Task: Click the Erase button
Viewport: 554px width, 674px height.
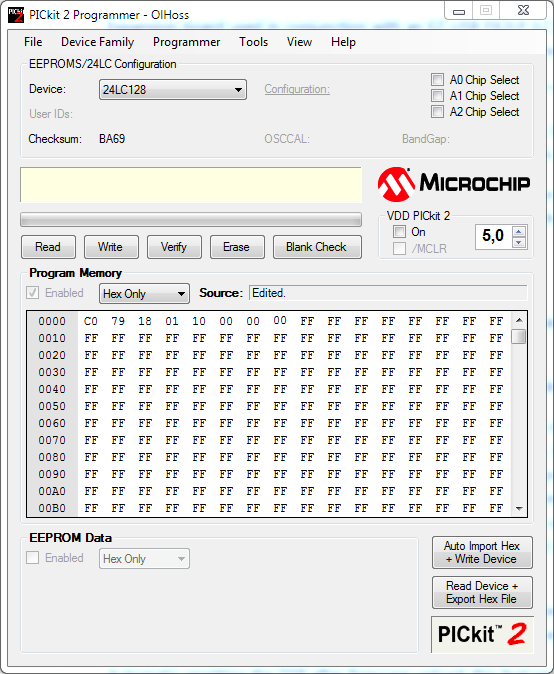Action: pos(237,247)
